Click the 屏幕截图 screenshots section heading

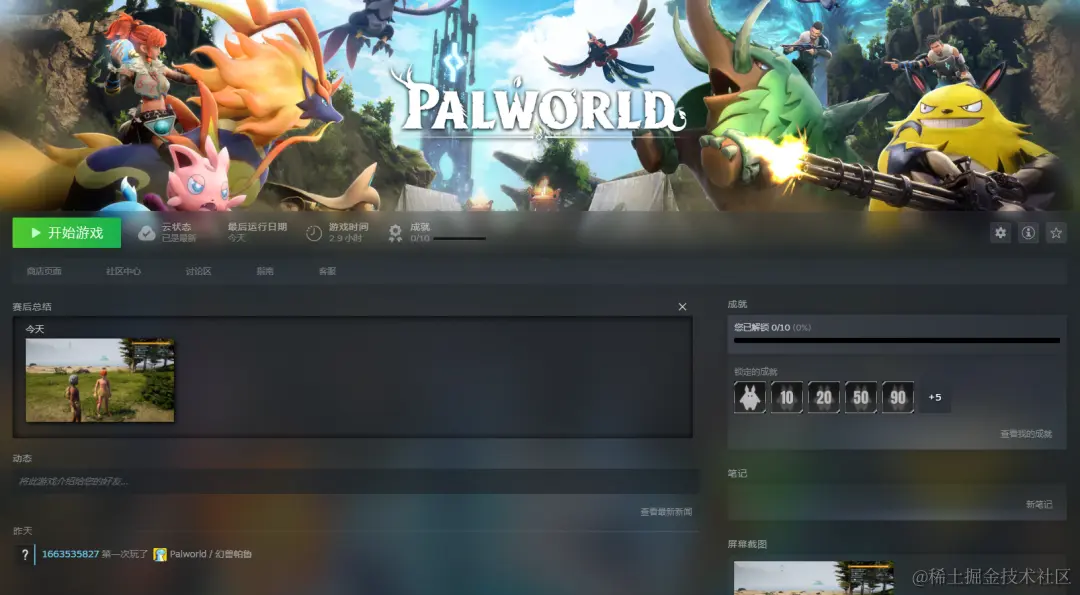tap(747, 544)
